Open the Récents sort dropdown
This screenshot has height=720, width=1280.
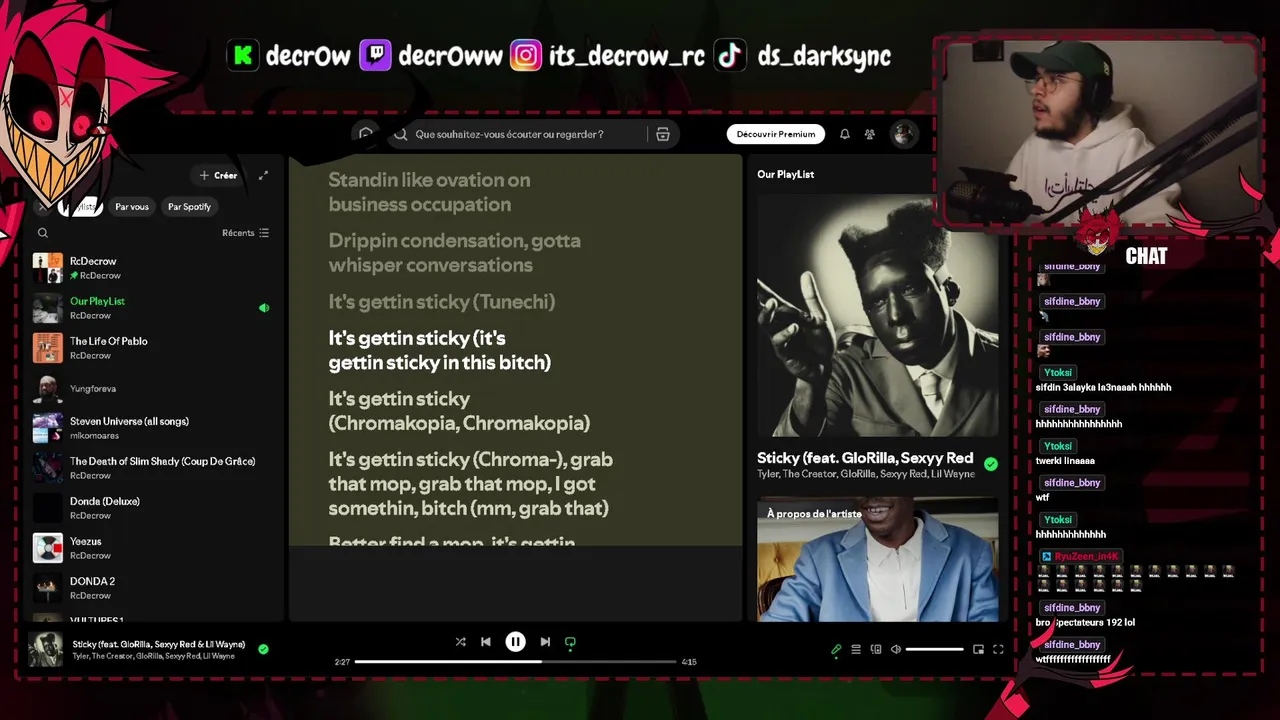pos(245,233)
